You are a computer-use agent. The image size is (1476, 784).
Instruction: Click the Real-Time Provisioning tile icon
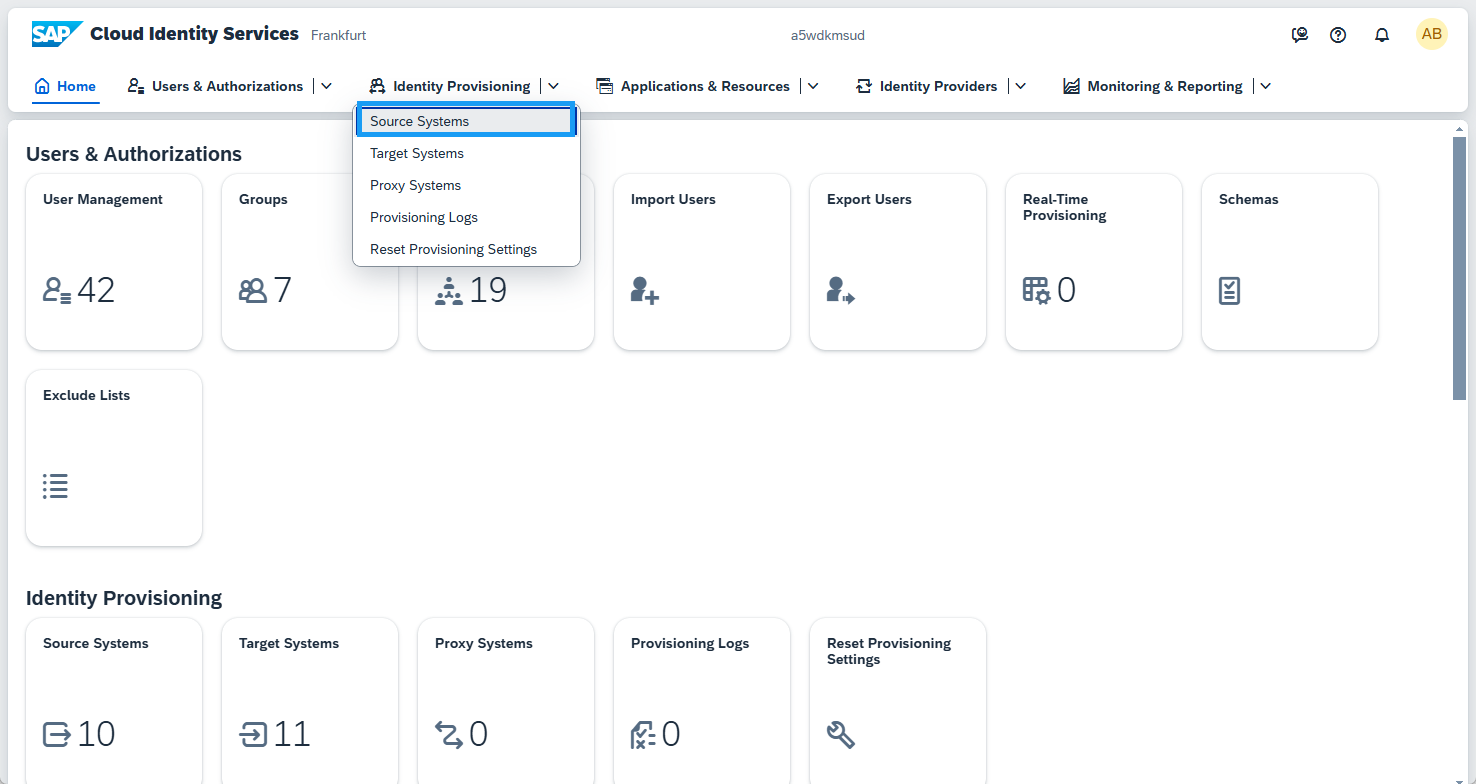1037,291
